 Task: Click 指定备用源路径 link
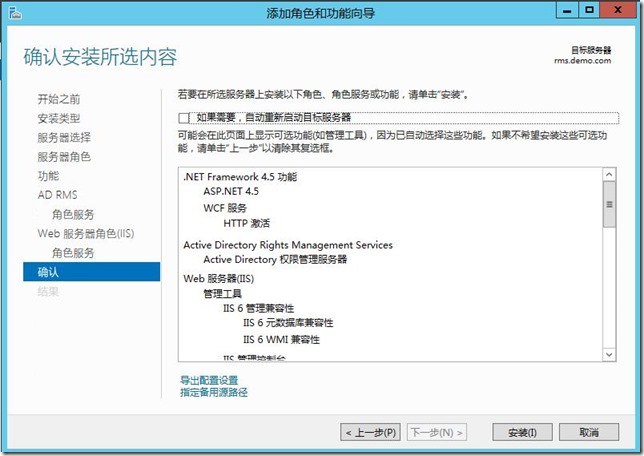point(214,392)
